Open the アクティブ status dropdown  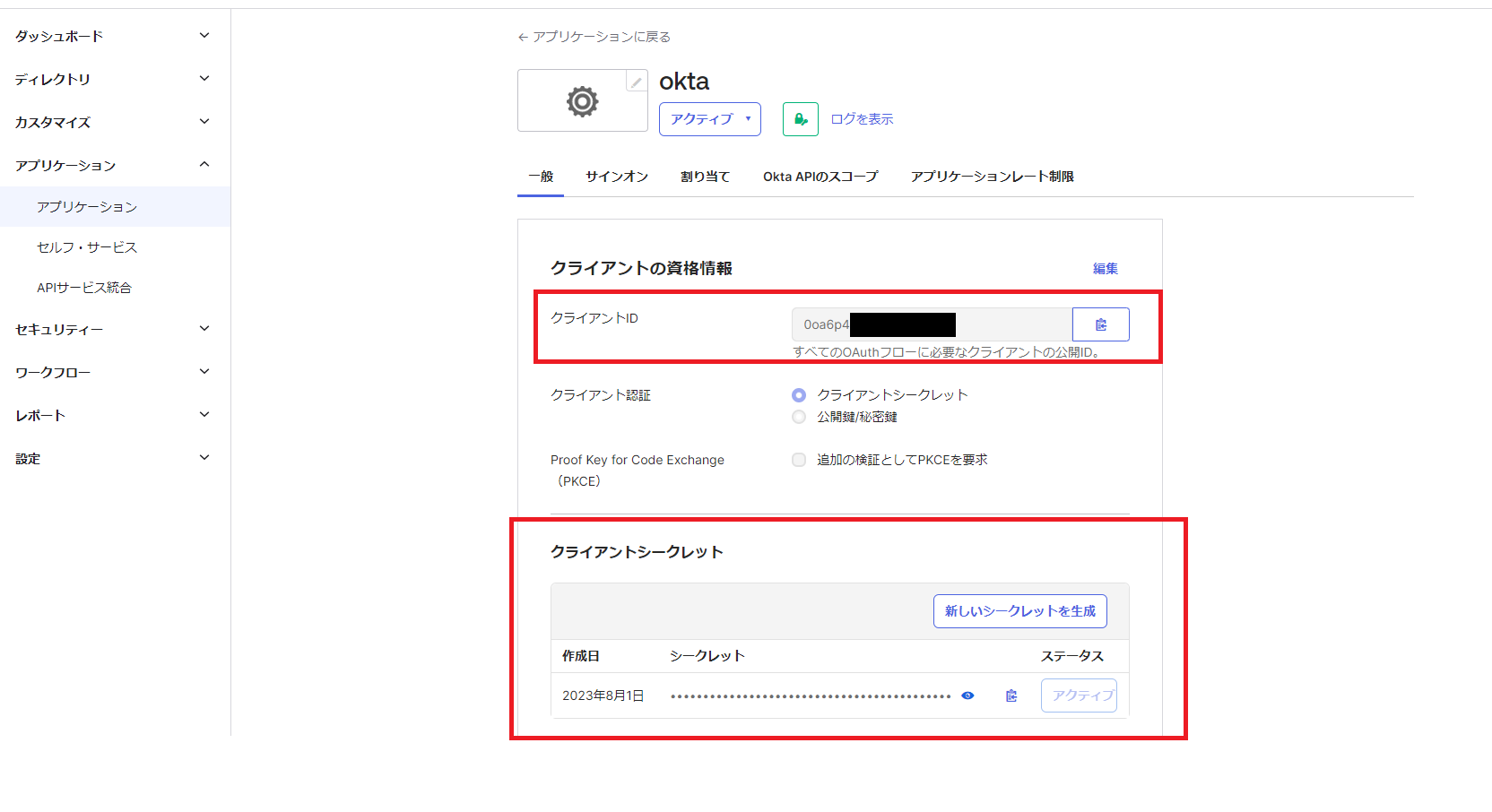(709, 119)
